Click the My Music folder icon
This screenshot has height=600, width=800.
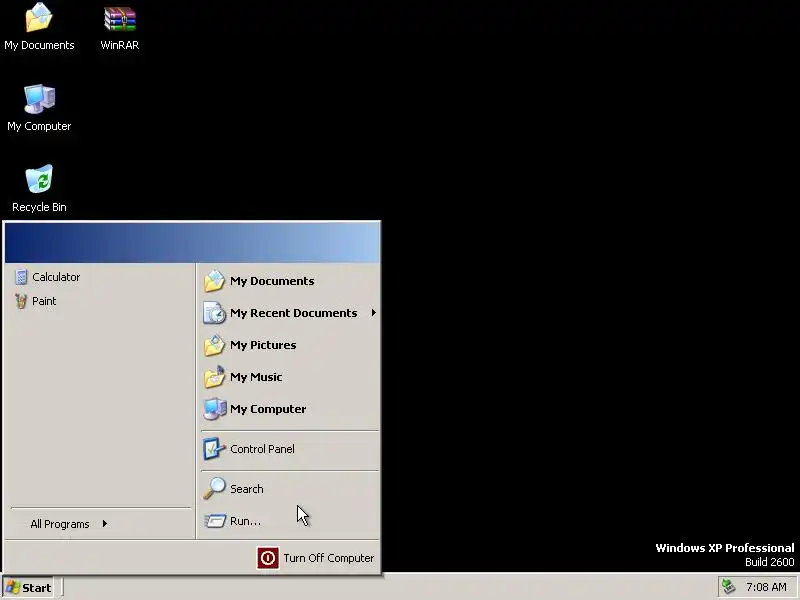(214, 377)
